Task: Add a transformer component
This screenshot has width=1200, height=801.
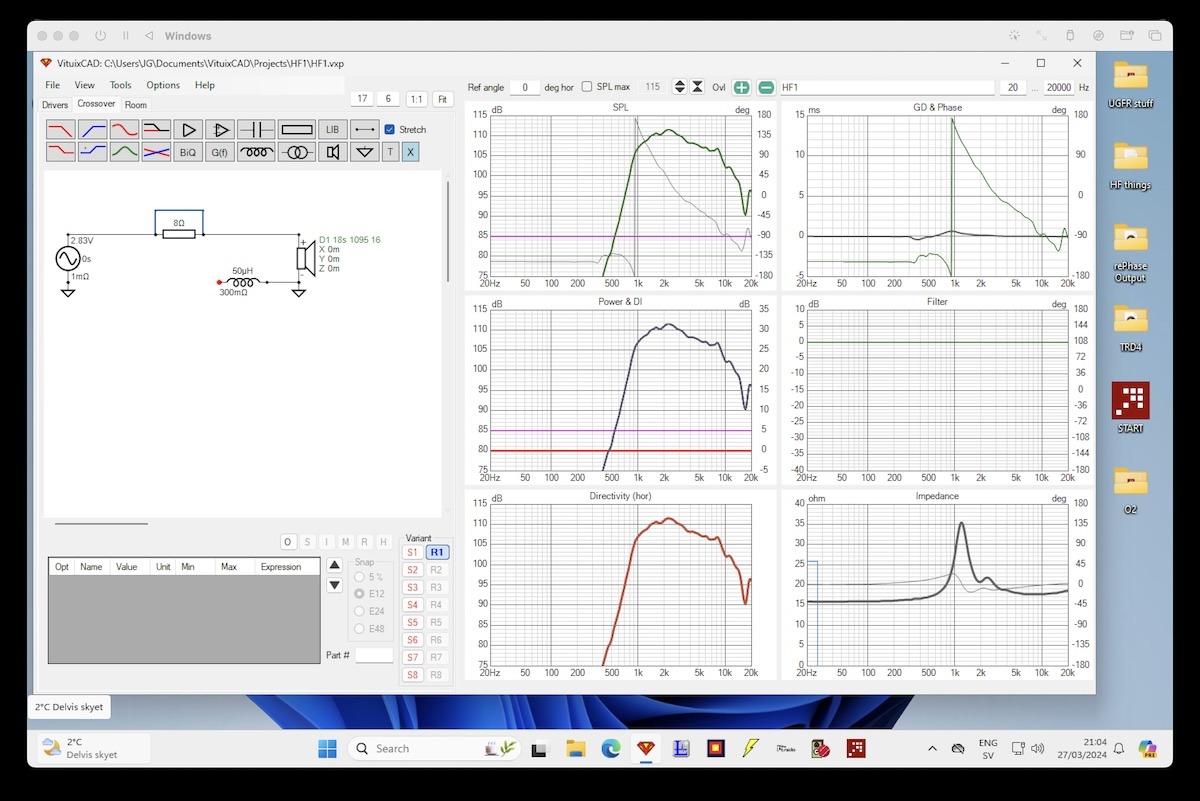Action: click(x=297, y=152)
